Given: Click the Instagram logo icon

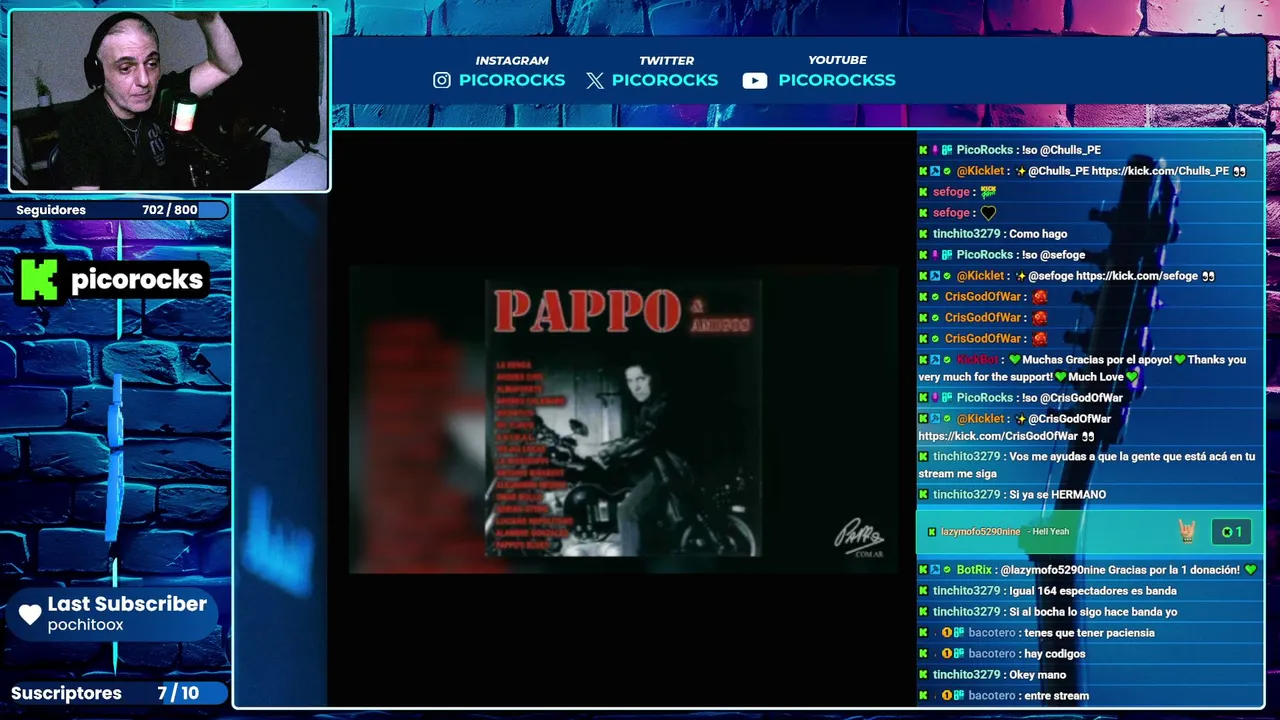Looking at the screenshot, I should [x=442, y=80].
